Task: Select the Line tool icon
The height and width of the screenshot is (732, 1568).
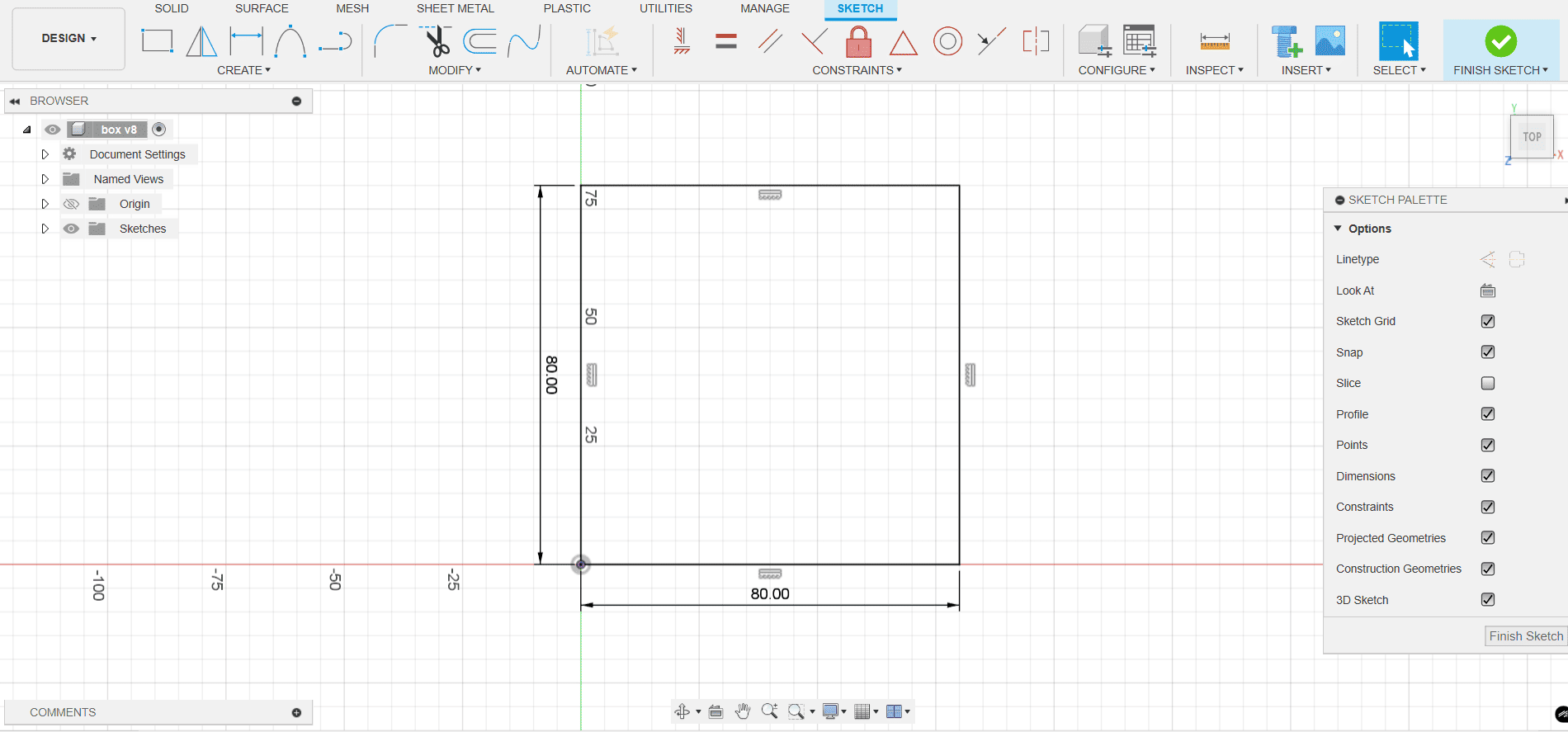Action: tap(335, 40)
